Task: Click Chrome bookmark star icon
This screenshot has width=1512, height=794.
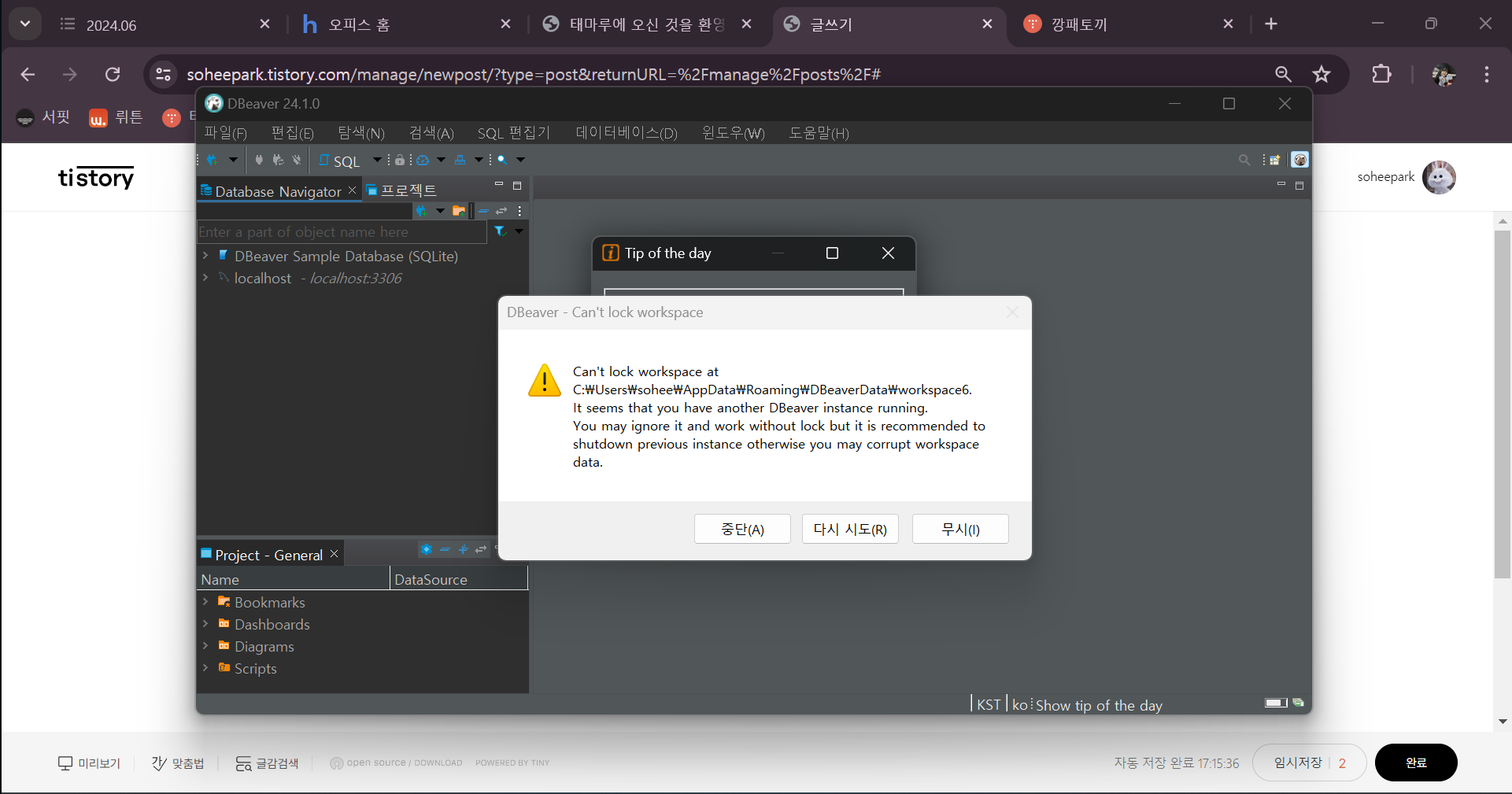Action: 1322,74
